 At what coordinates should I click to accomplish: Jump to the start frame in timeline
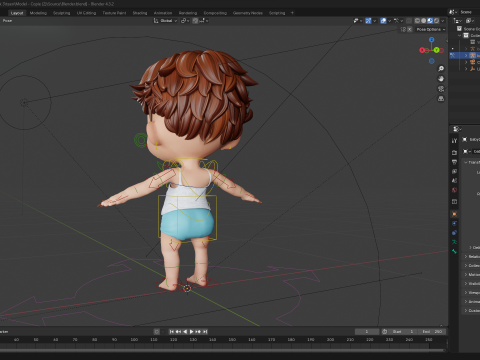(172, 332)
